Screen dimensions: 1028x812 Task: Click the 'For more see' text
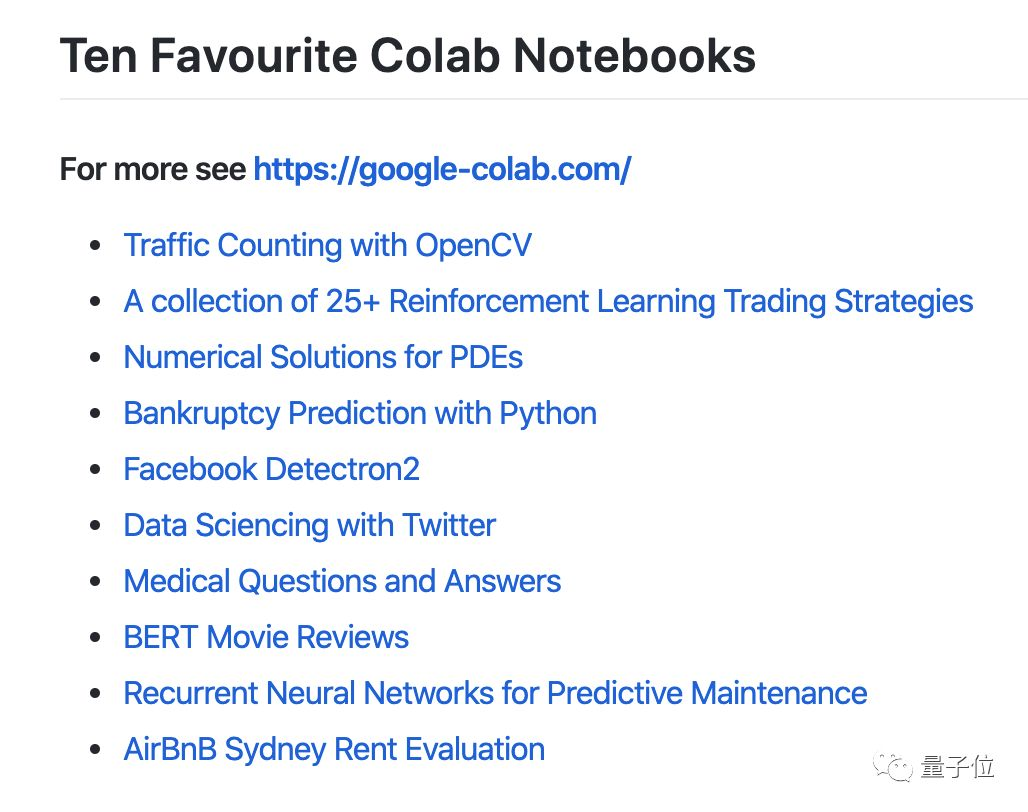pyautogui.click(x=153, y=169)
